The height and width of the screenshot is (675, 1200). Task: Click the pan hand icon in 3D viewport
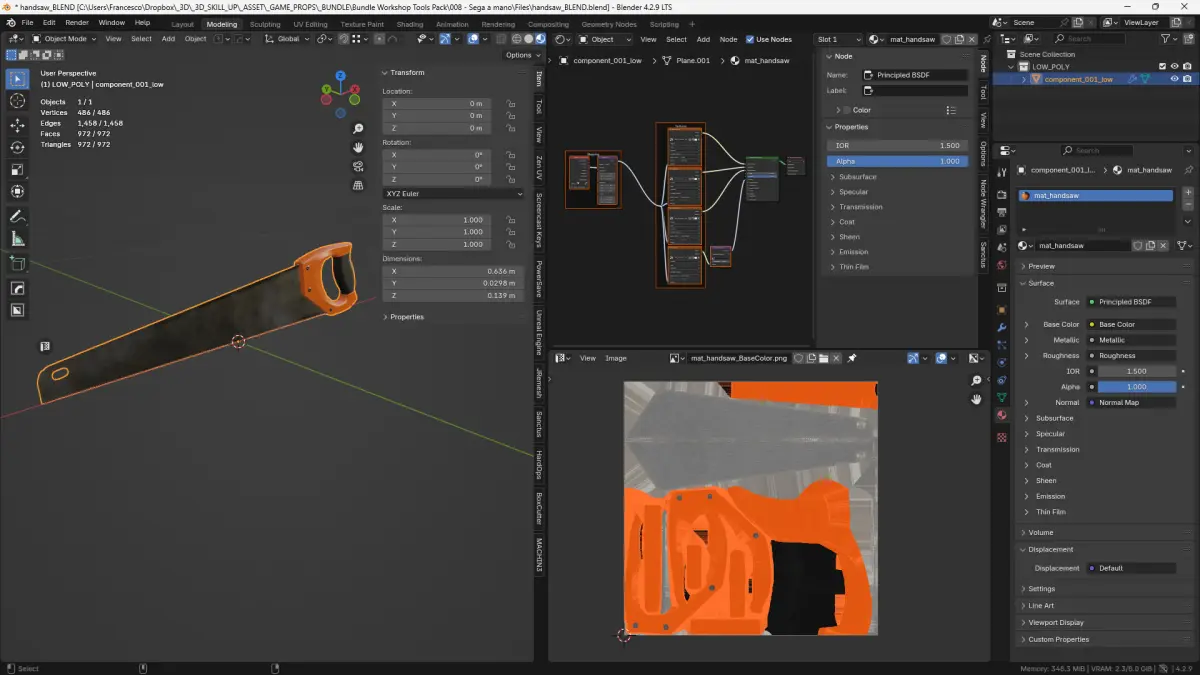tap(358, 148)
